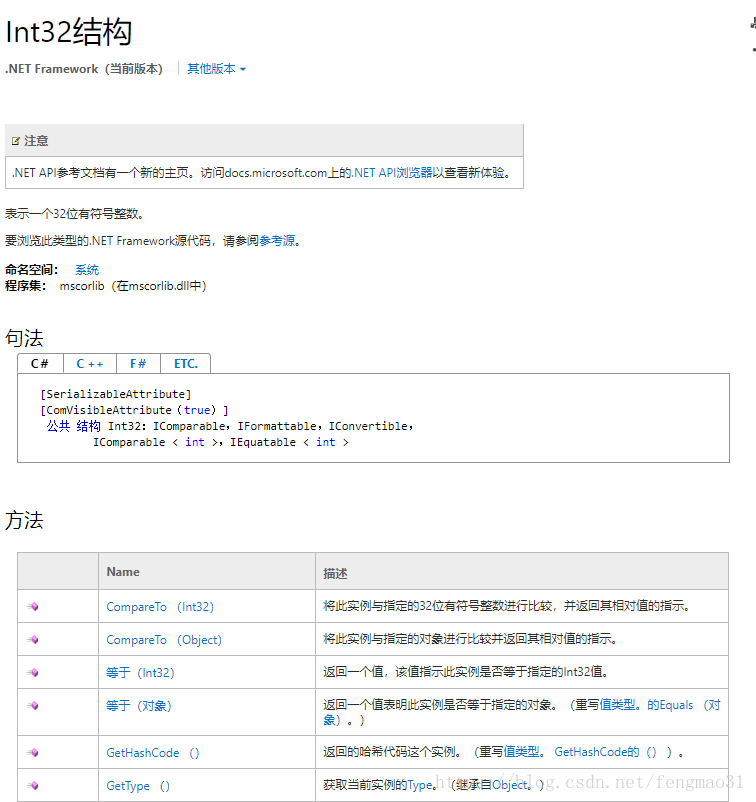756x802 pixels.
Task: Click the method icon for GetType row
Action: [33, 785]
